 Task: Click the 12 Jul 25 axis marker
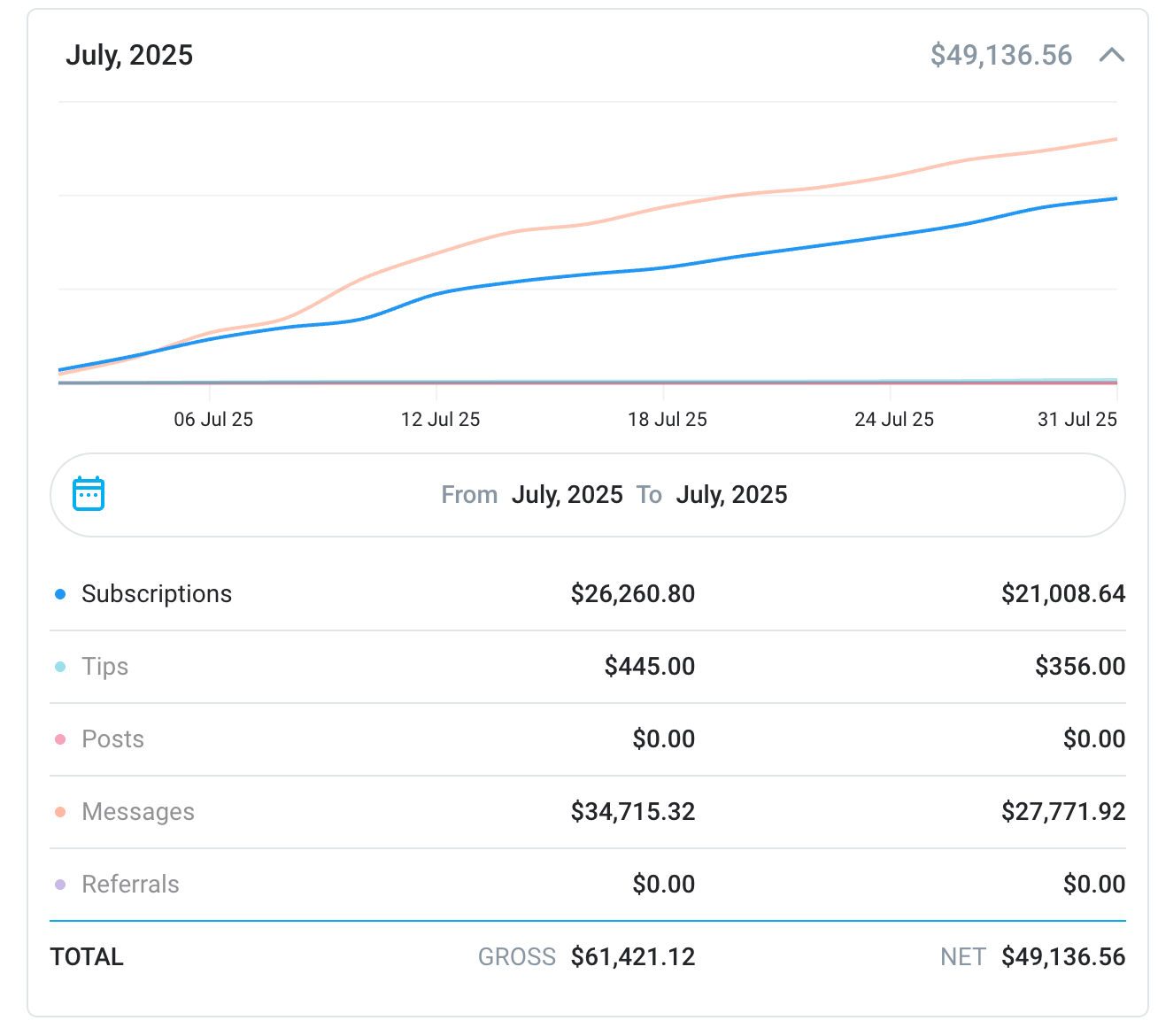point(440,420)
